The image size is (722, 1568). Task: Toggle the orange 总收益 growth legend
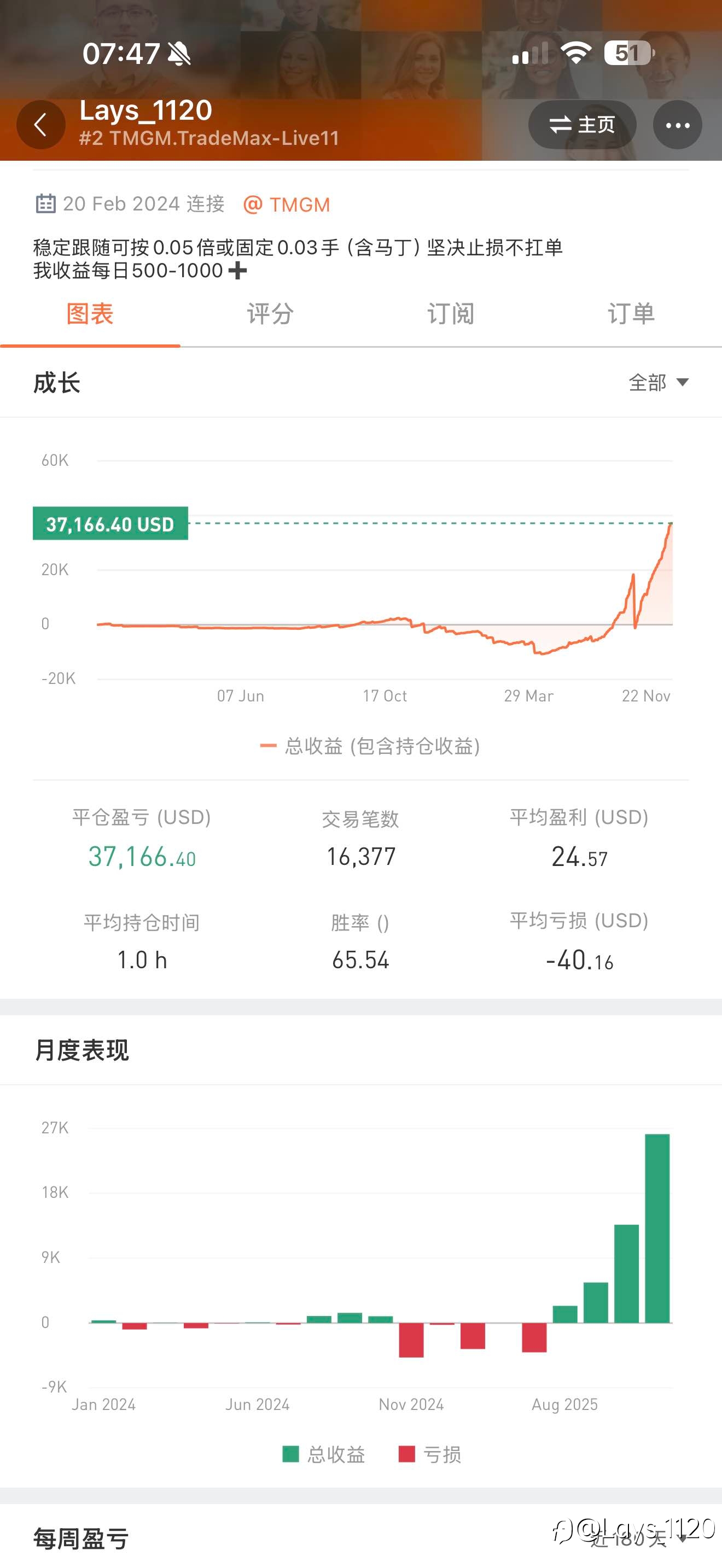pyautogui.click(x=370, y=746)
